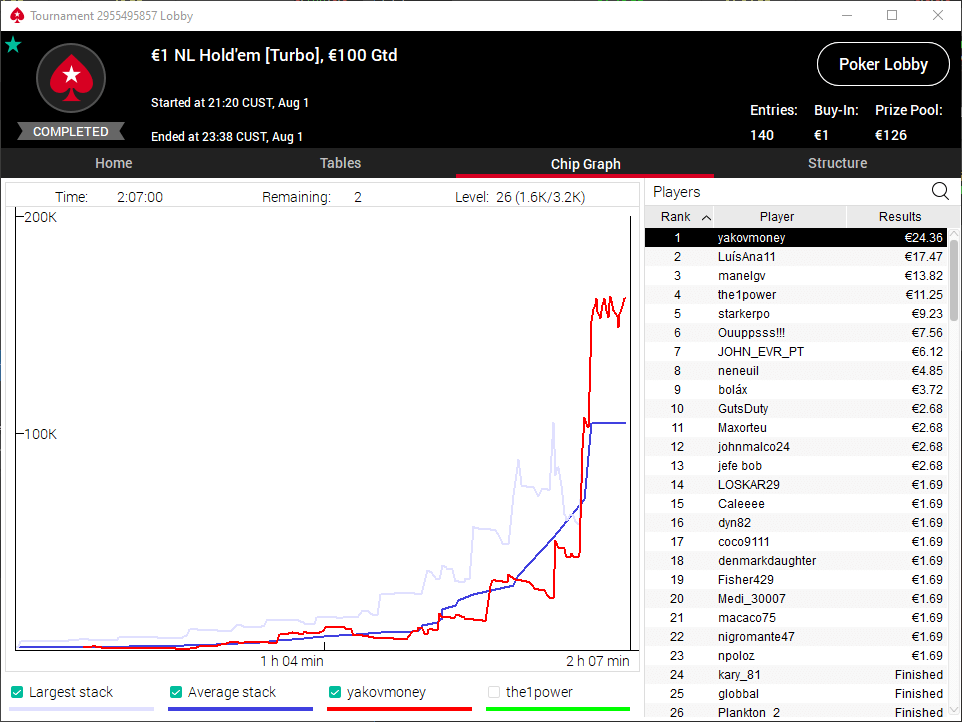Image resolution: width=962 pixels, height=722 pixels.
Task: Click the tournament title €1 NL Hold'em
Action: [274, 55]
